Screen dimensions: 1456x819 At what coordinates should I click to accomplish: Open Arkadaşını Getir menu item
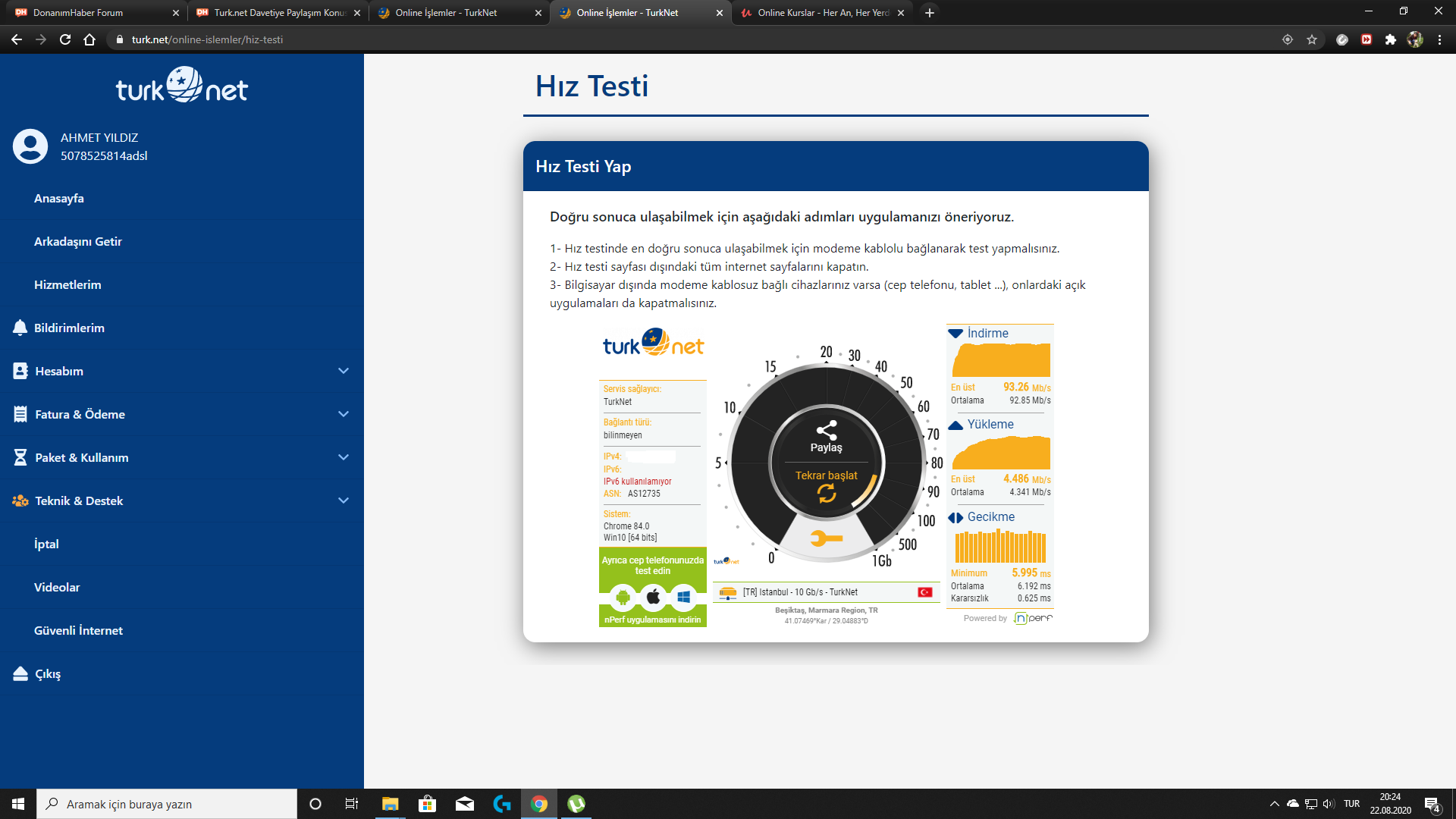[78, 241]
